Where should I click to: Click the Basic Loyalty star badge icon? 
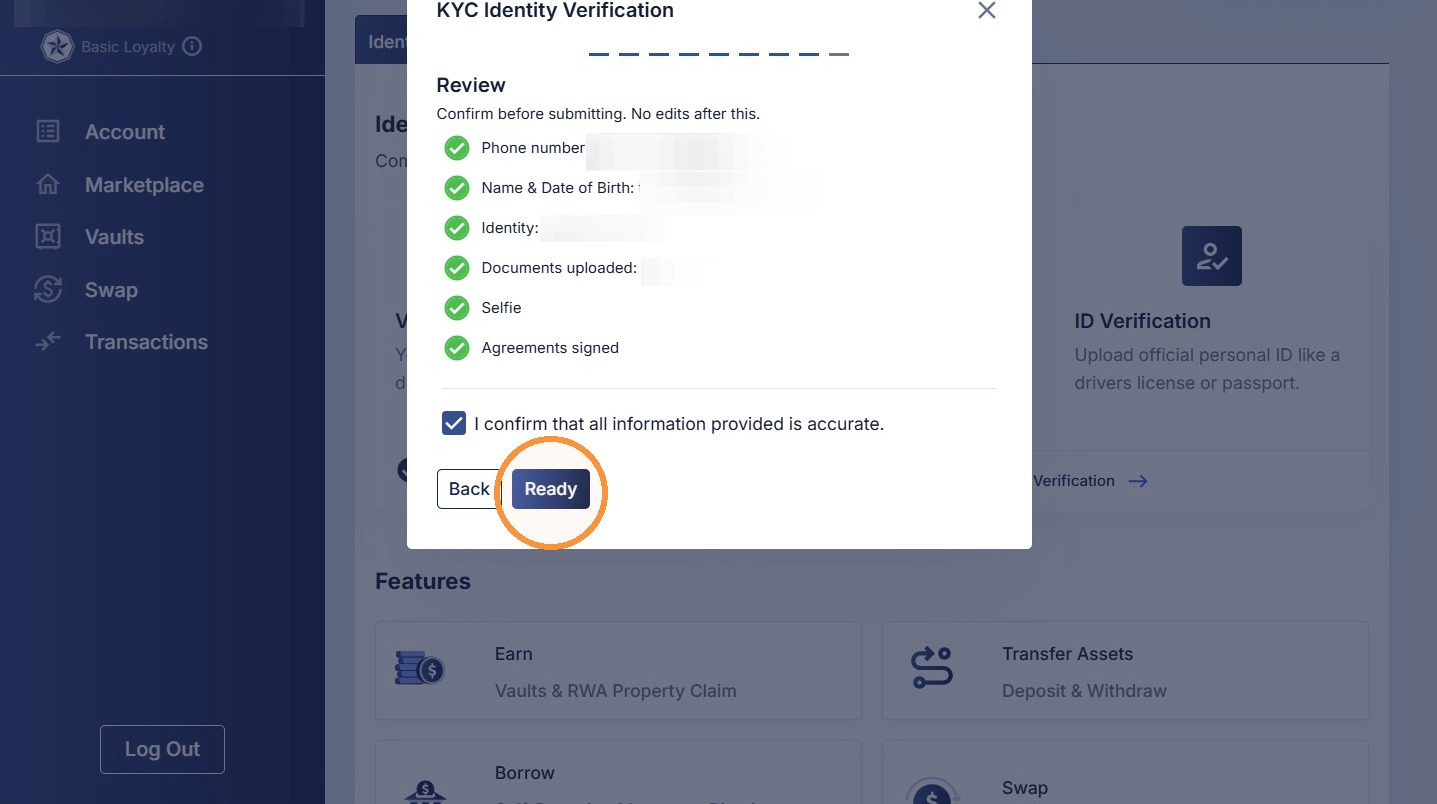(57, 46)
